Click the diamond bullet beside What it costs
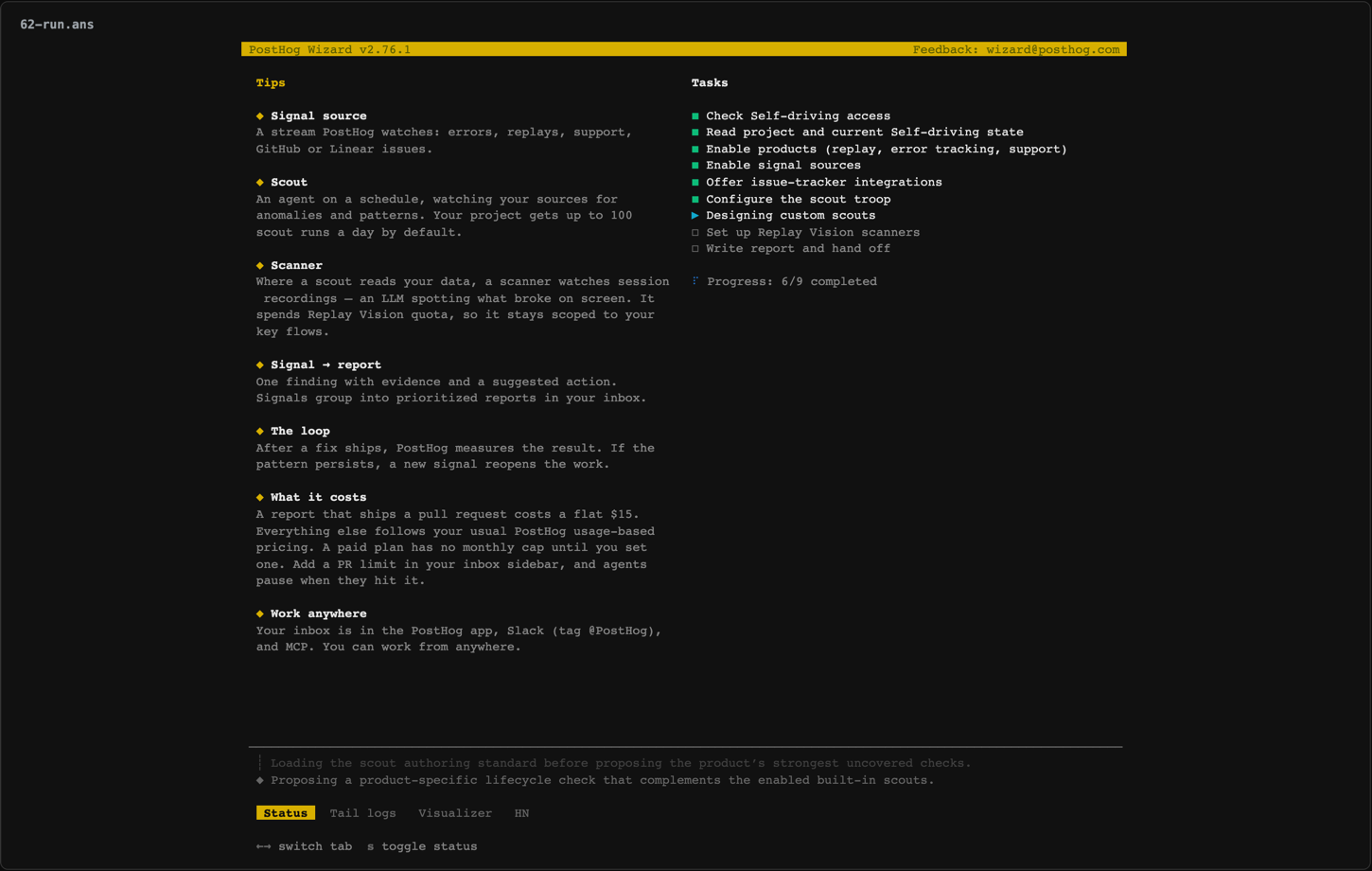Screen dimensions: 1372x871 [x=260, y=498]
